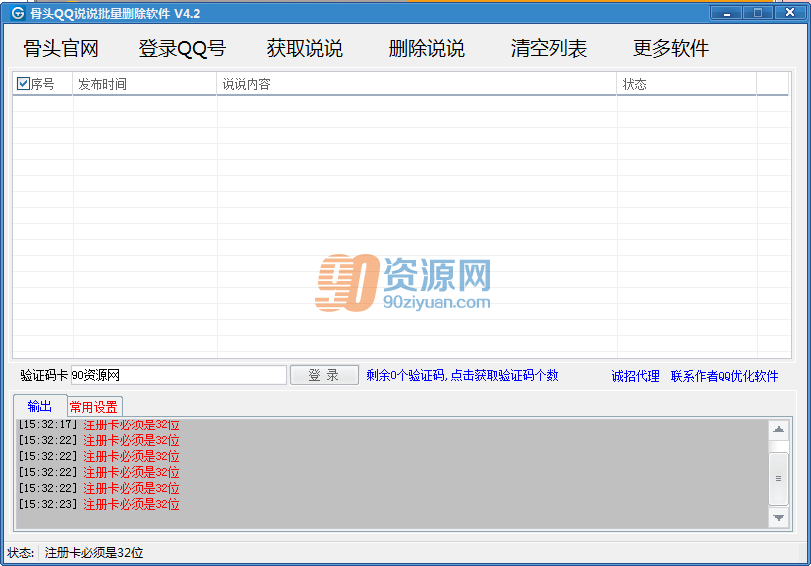
Task: Select the log line at 15:32:17
Action: [x=99, y=425]
